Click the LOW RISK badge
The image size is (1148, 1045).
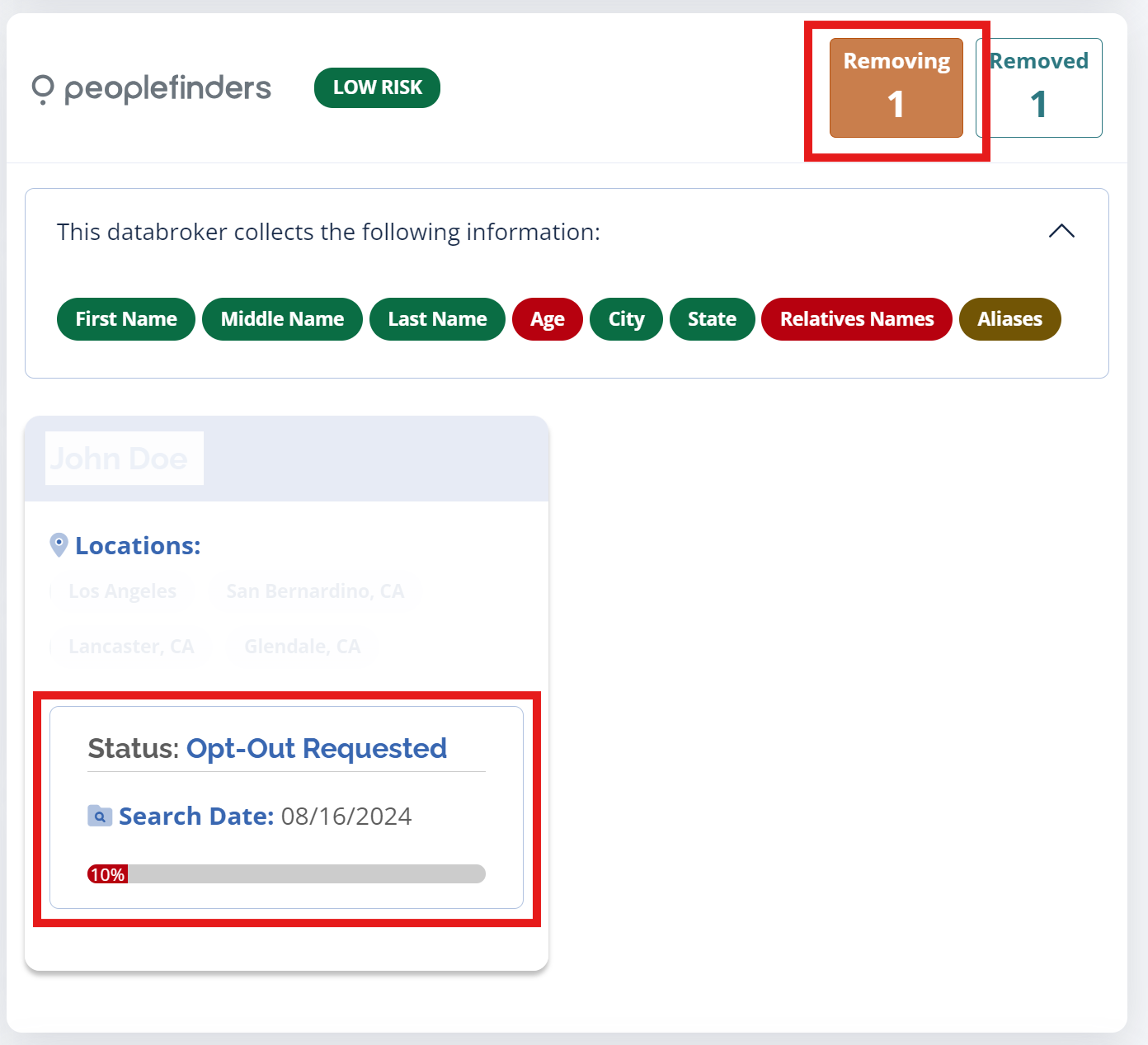pos(377,87)
